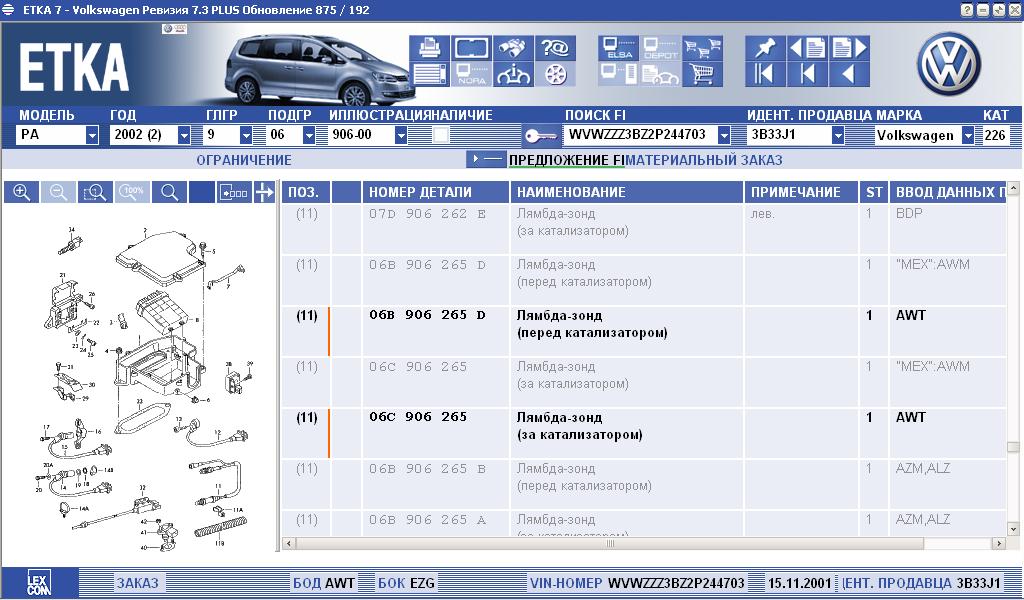Click the arrow-through-bar panel splitter icon

(x=264, y=192)
